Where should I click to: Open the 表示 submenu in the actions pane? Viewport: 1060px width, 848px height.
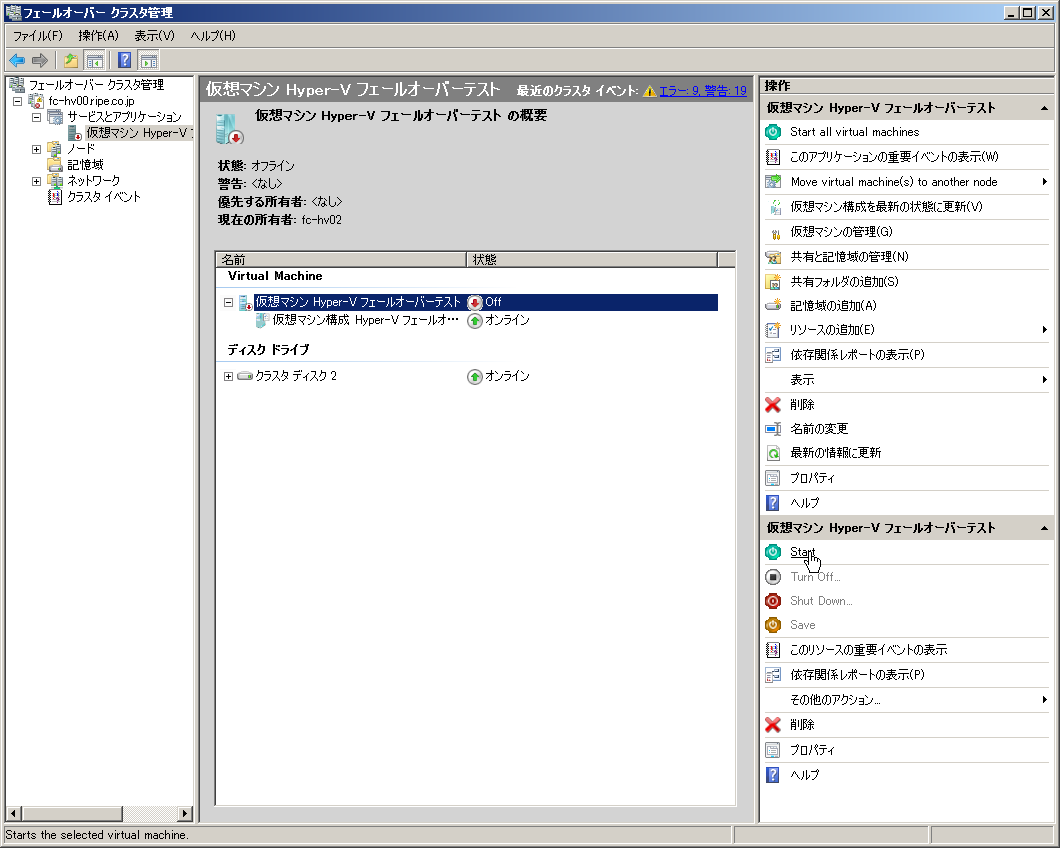pos(1044,379)
